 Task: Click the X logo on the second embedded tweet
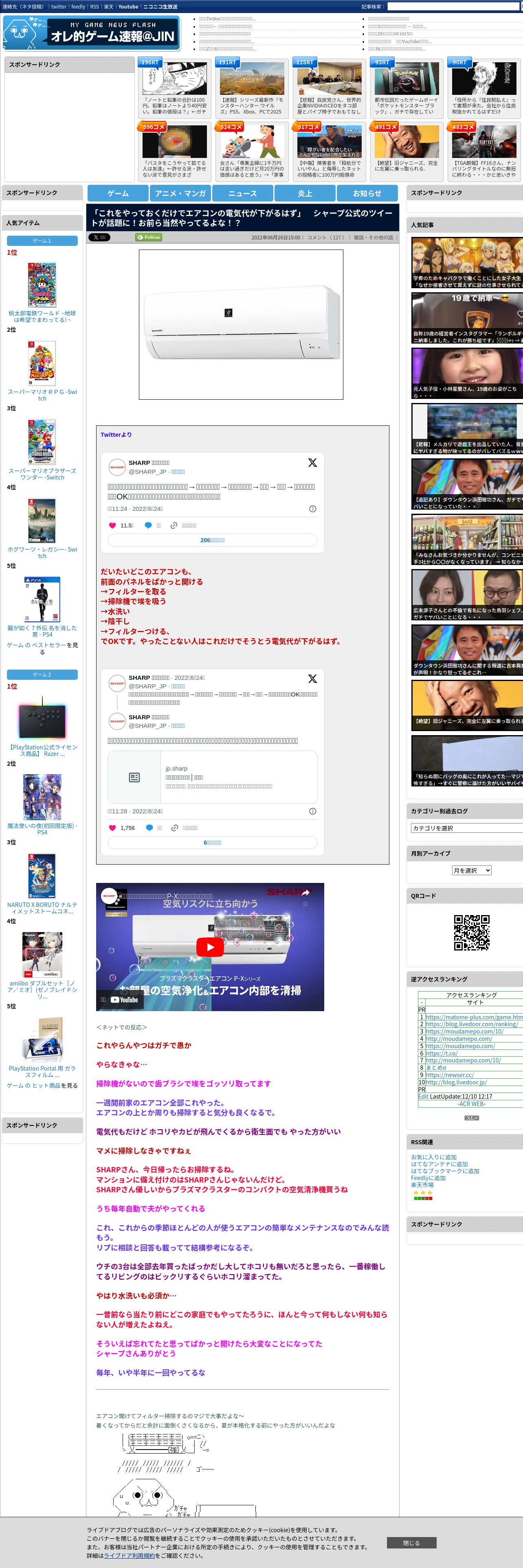click(312, 679)
